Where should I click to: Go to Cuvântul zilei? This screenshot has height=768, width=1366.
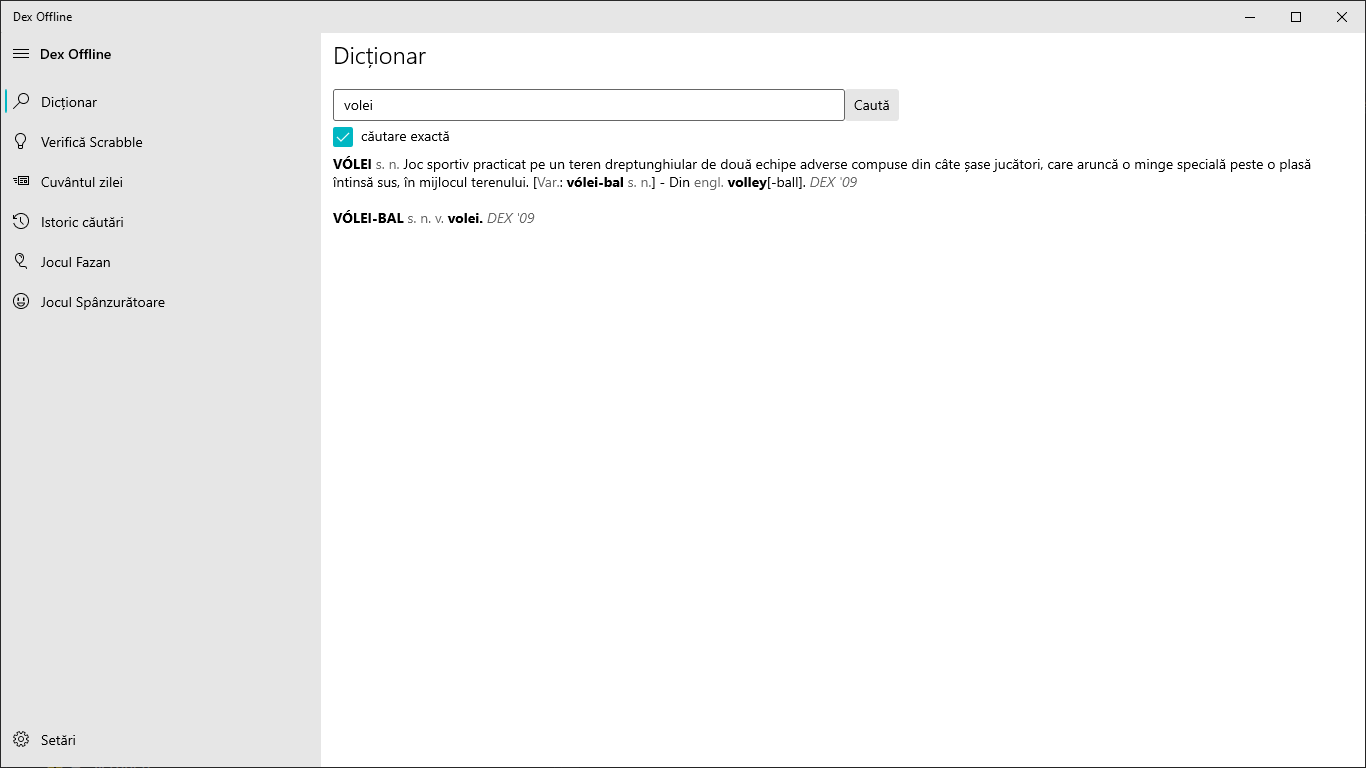(161, 182)
